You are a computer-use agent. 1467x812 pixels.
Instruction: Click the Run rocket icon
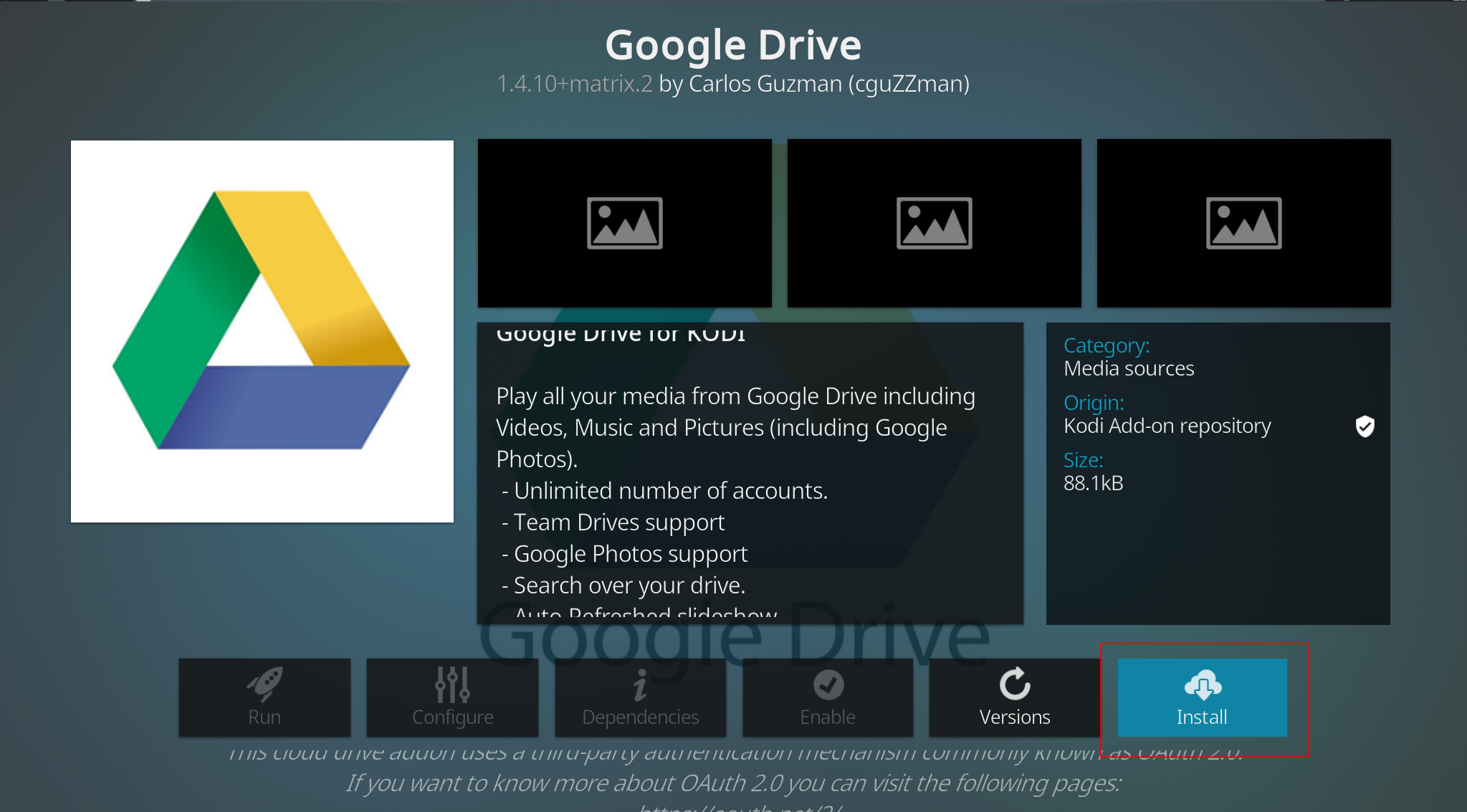265,684
